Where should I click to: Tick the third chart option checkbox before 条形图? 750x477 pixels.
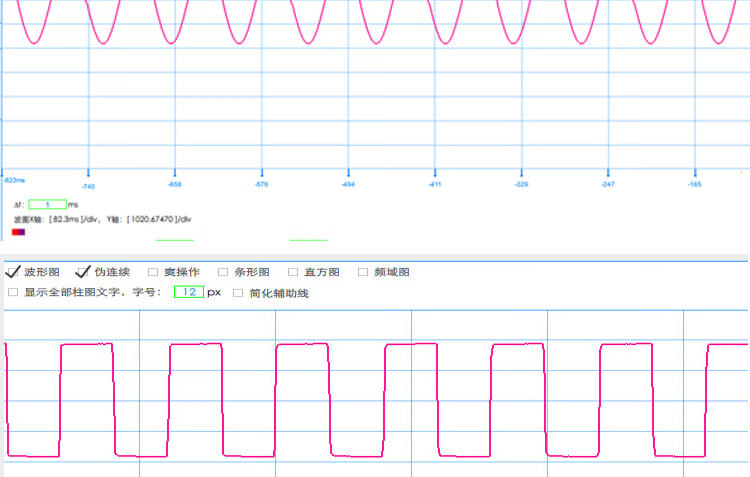pos(153,272)
